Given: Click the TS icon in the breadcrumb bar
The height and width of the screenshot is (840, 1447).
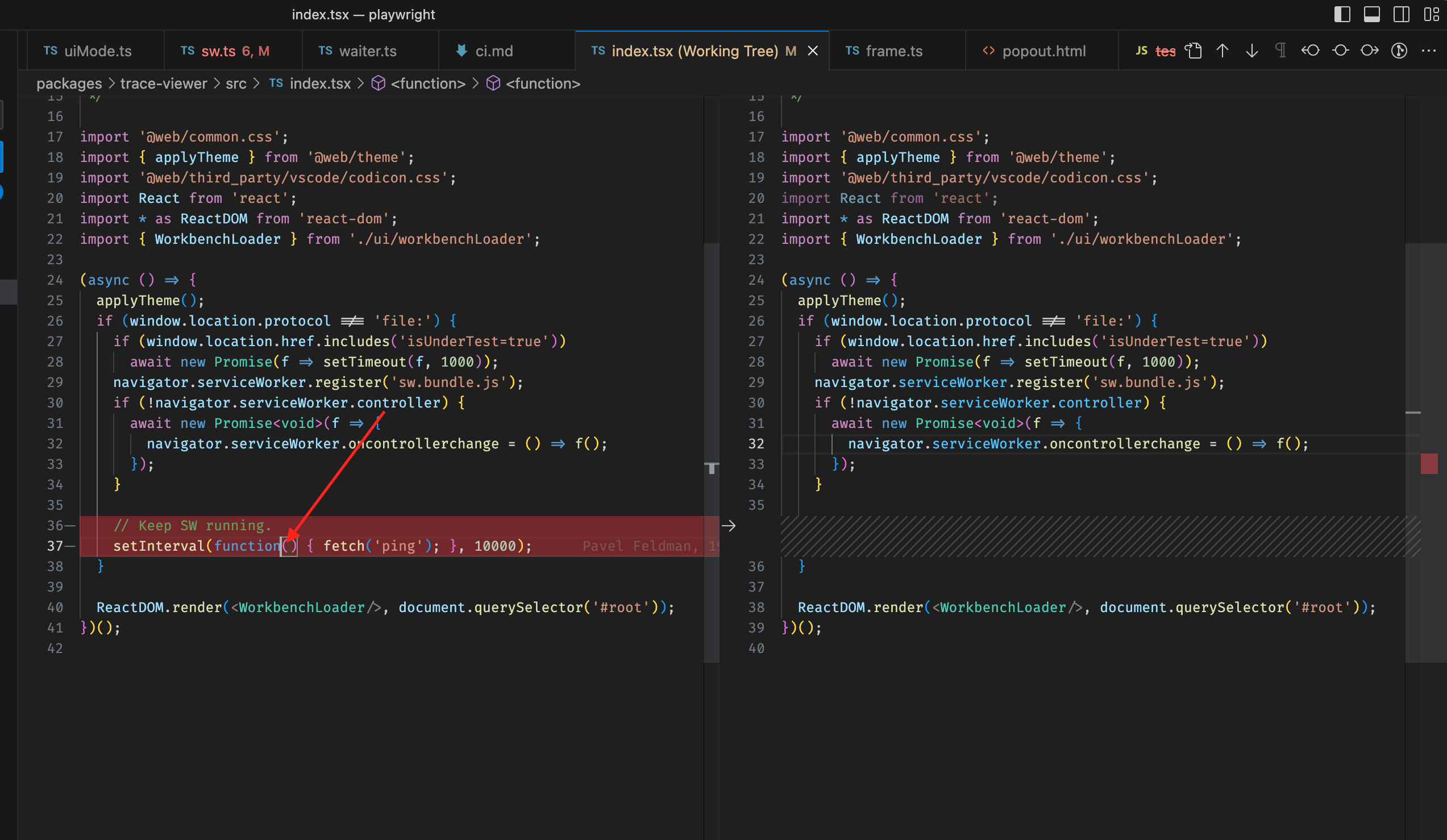Looking at the screenshot, I should tap(276, 83).
